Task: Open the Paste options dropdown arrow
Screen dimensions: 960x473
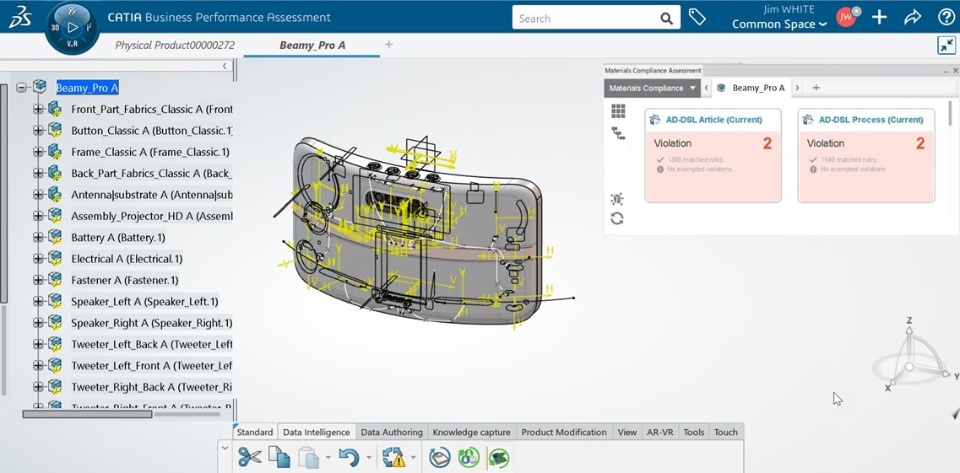Action: point(328,458)
